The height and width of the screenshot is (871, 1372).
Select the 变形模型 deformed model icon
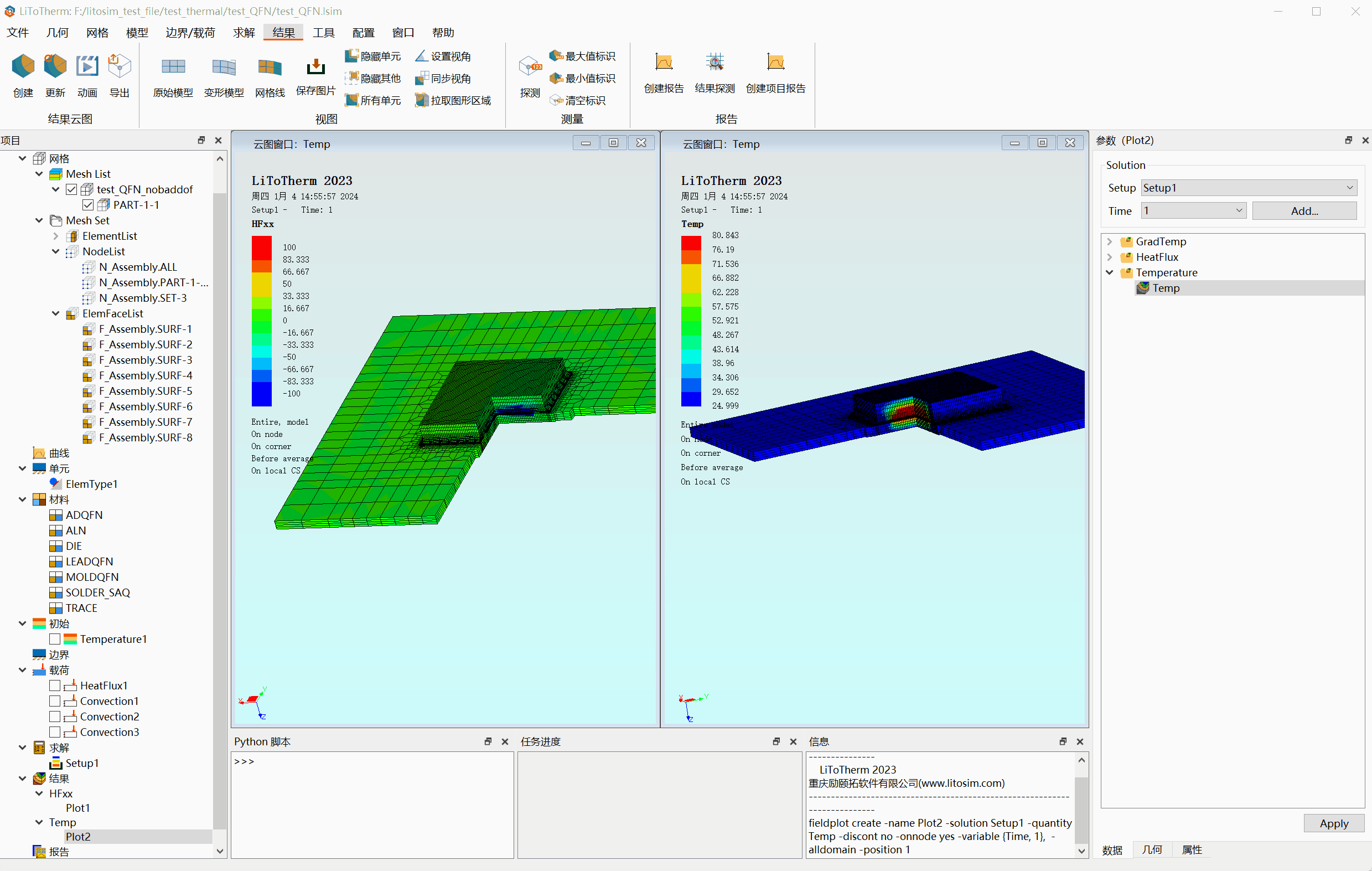pyautogui.click(x=224, y=68)
